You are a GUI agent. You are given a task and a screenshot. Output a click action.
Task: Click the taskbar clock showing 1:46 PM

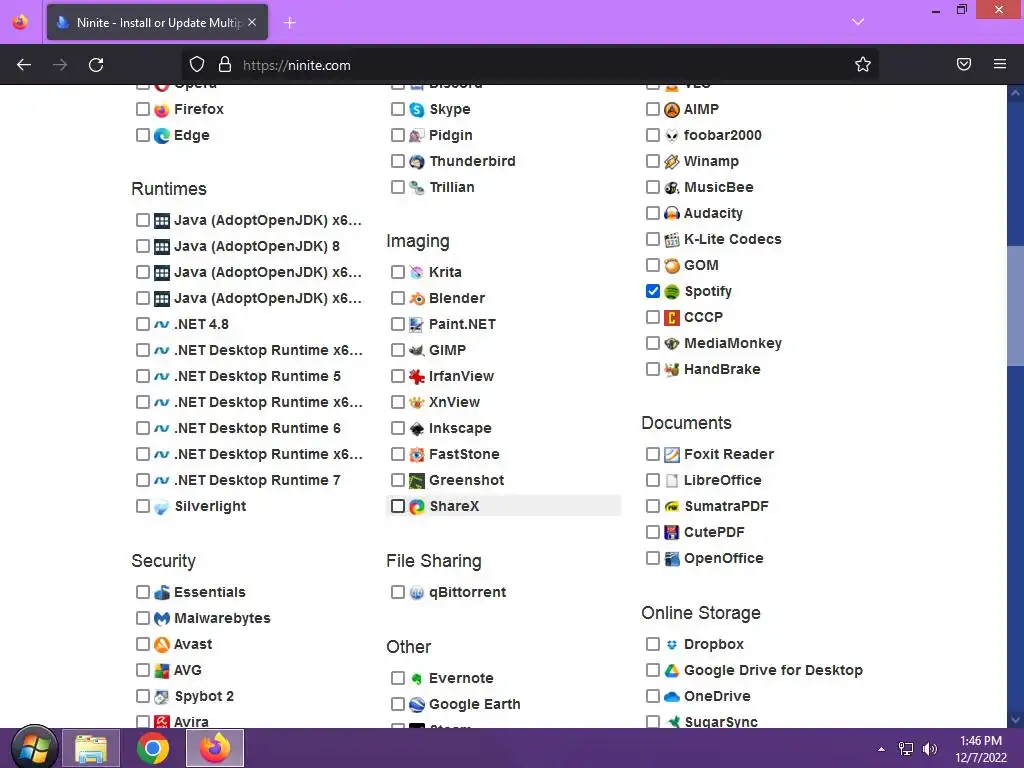[x=981, y=749]
